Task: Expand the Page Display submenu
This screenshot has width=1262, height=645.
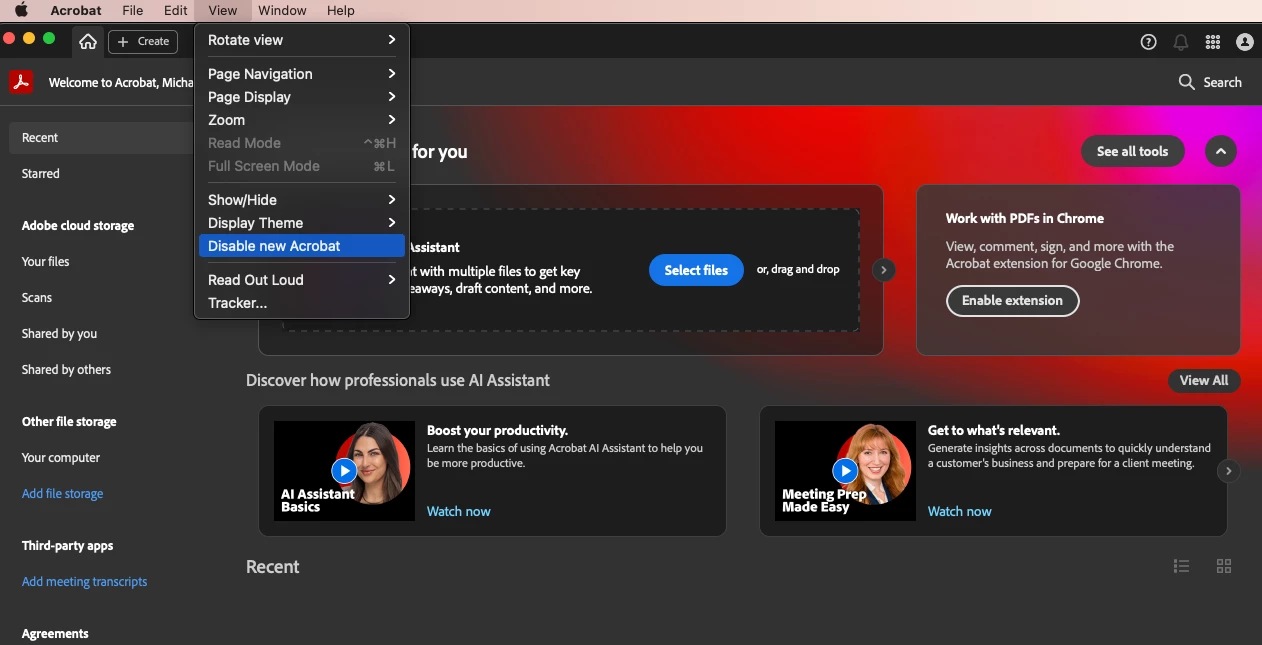Action: [302, 97]
